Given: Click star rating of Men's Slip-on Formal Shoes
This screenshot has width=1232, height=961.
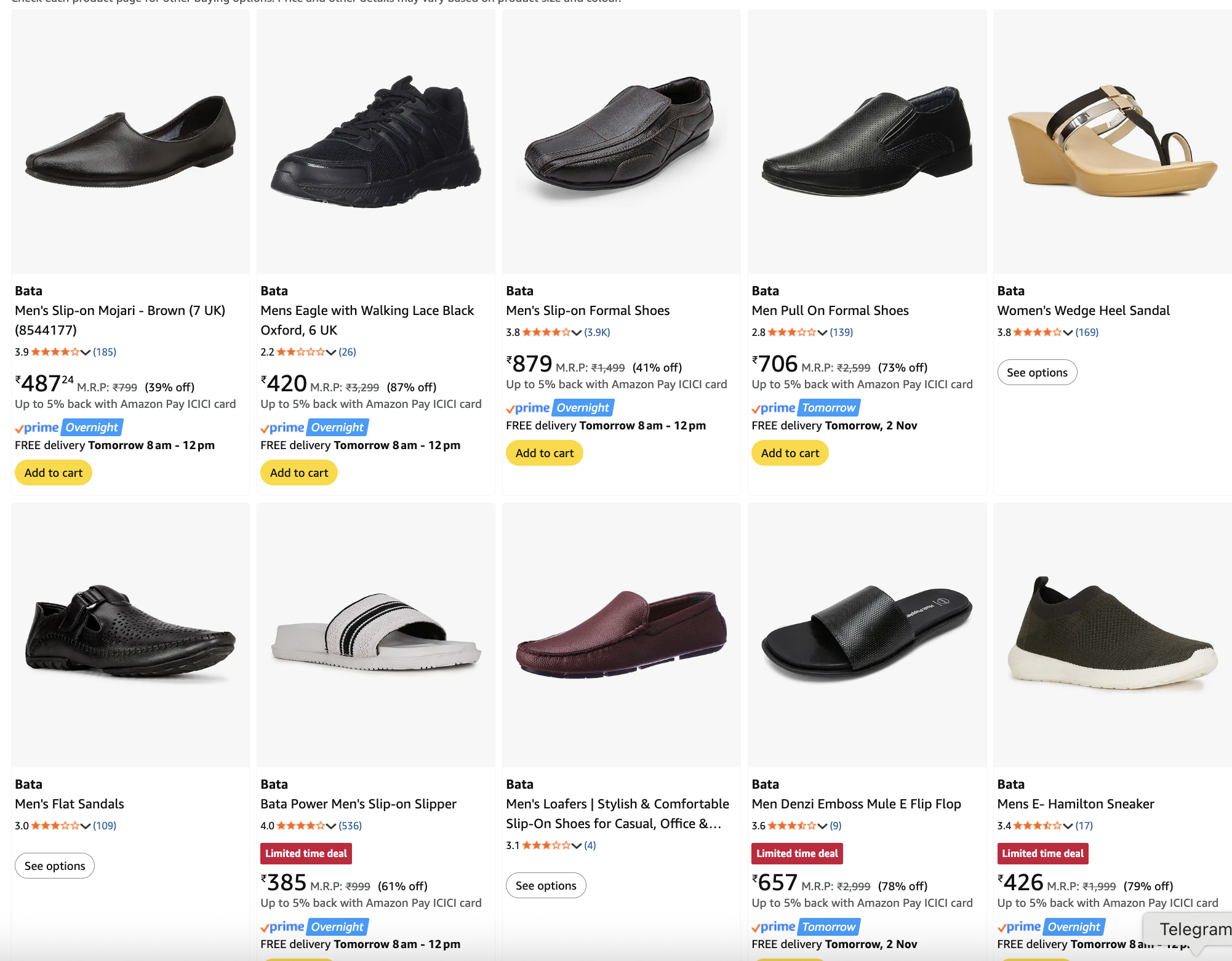Looking at the screenshot, I should click(x=546, y=332).
